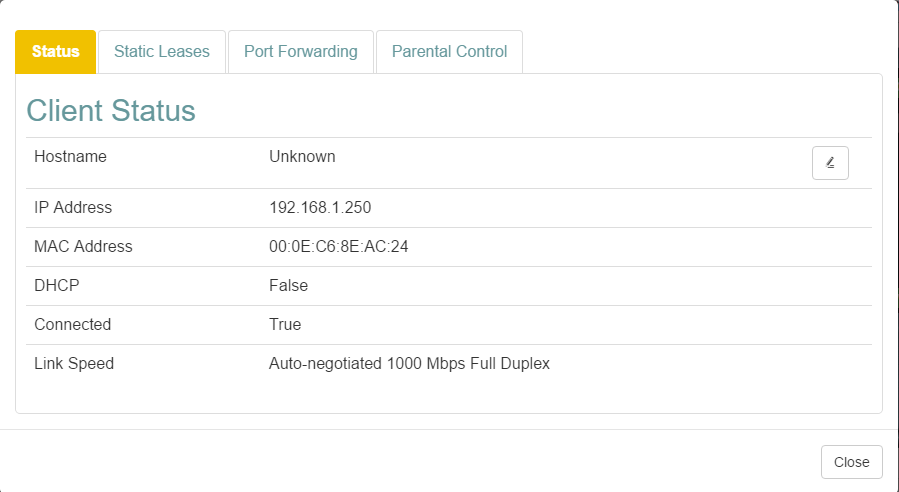Click the DHCP row label
This screenshot has height=492, width=899.
coord(56,286)
